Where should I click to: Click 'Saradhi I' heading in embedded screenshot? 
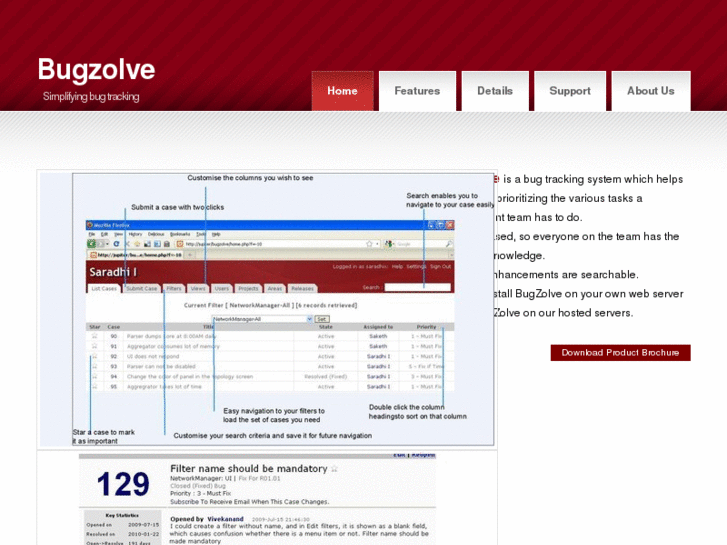113,272
